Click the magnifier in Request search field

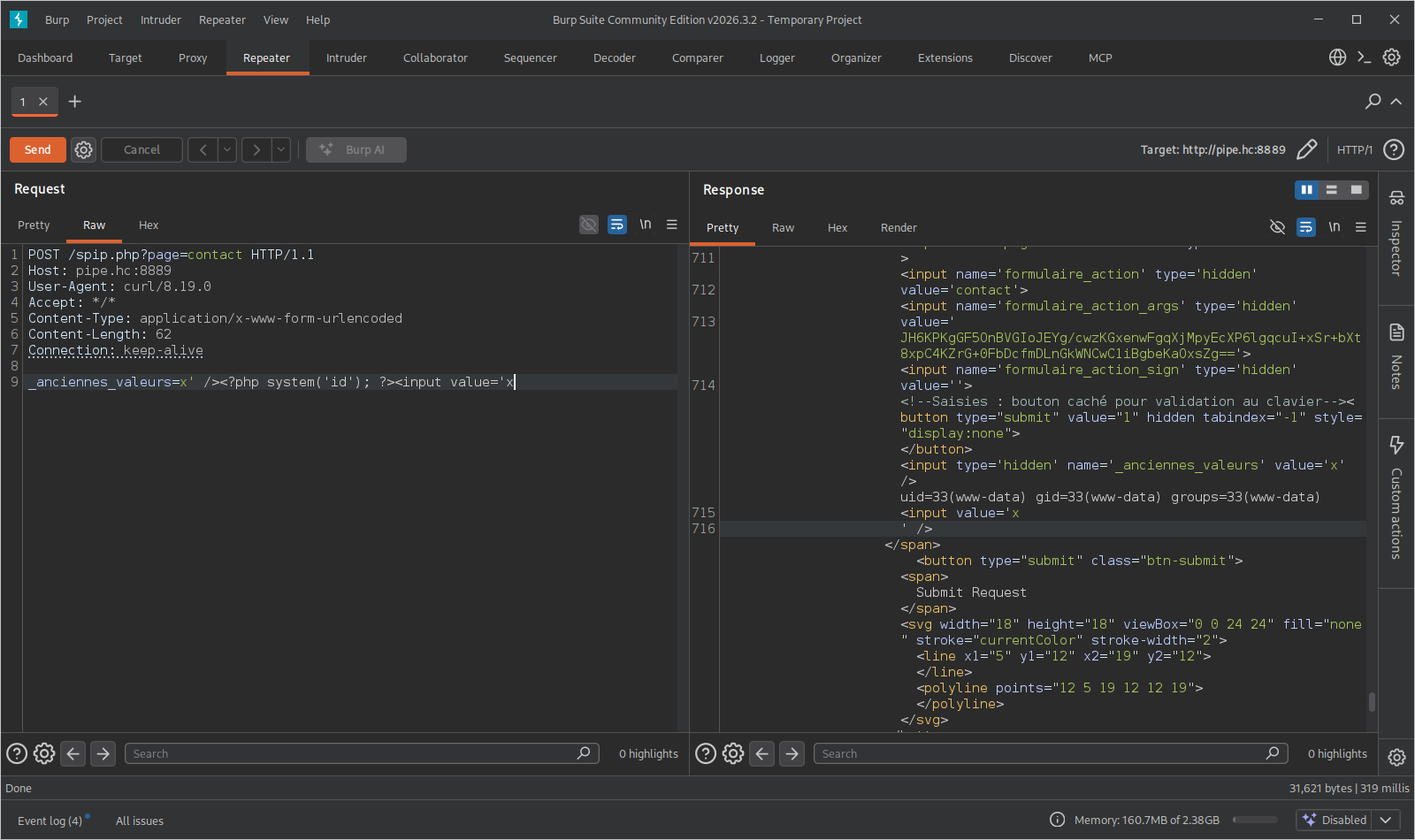[x=584, y=753]
